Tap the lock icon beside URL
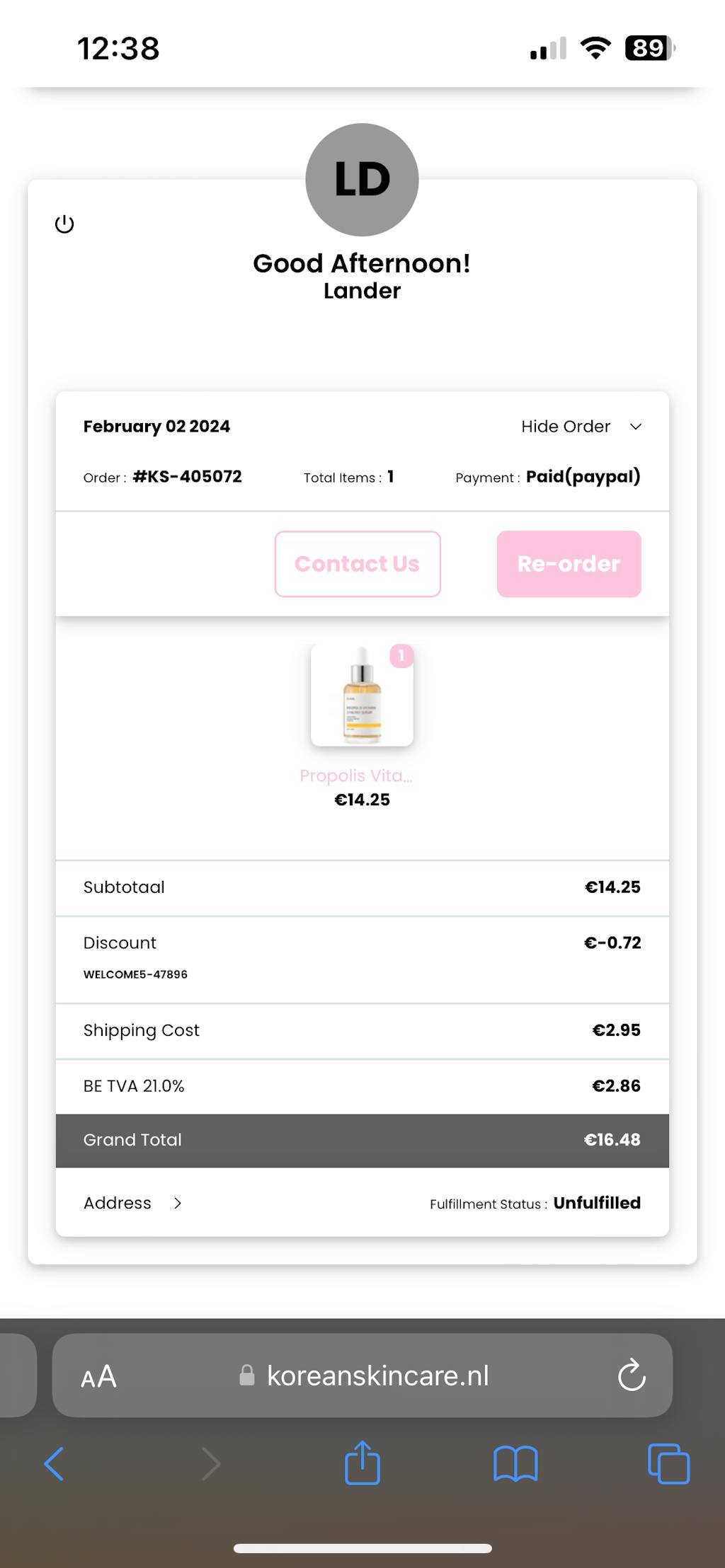 click(247, 1376)
